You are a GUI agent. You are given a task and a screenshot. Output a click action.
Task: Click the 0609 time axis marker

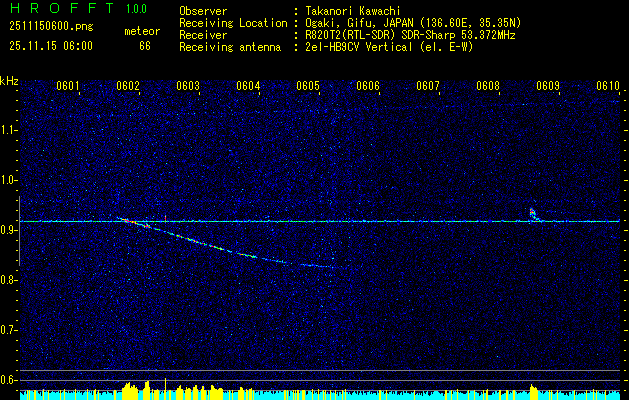pos(548,86)
